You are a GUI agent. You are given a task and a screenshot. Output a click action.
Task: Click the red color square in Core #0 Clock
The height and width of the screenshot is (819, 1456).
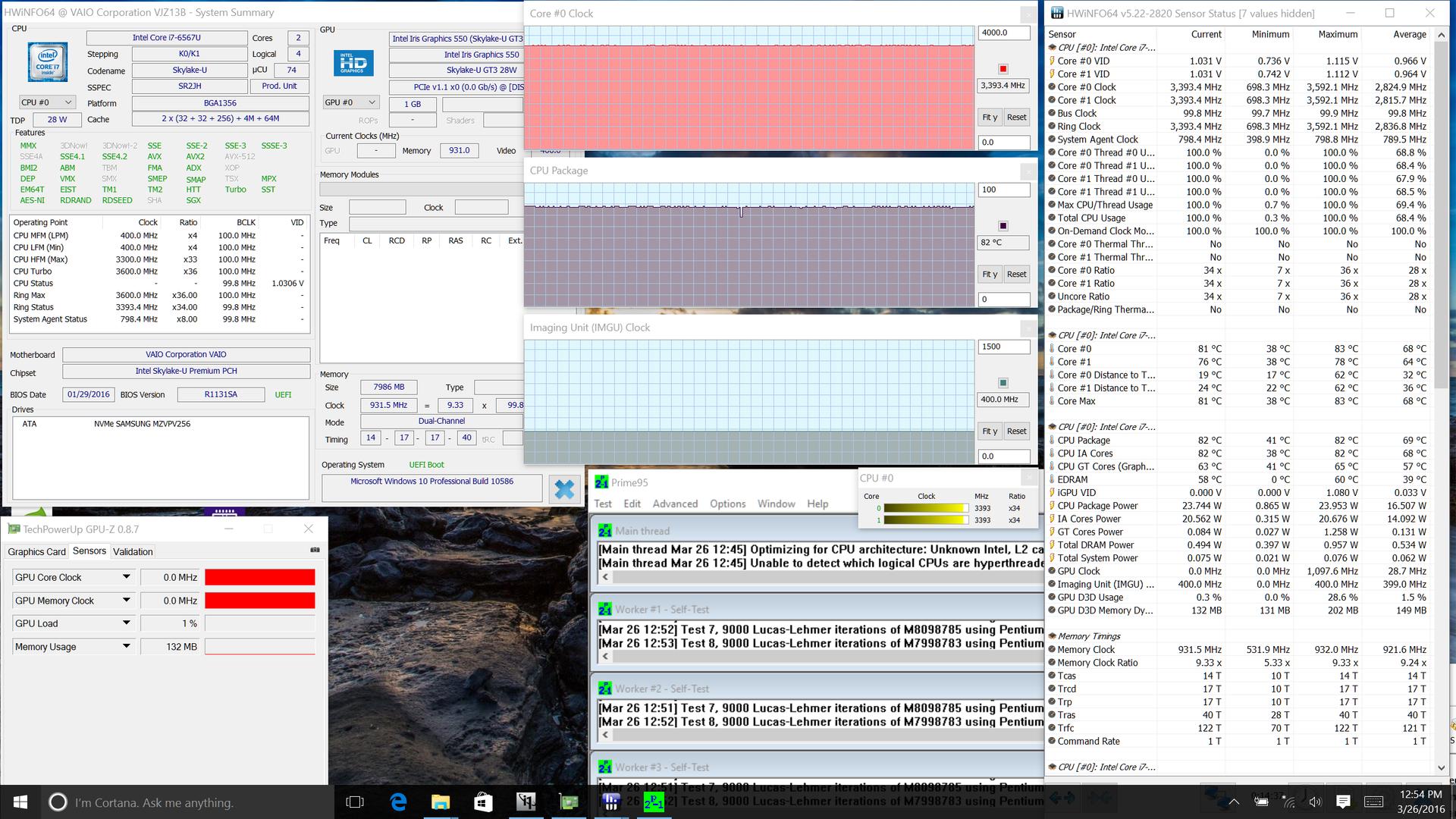tap(1003, 69)
